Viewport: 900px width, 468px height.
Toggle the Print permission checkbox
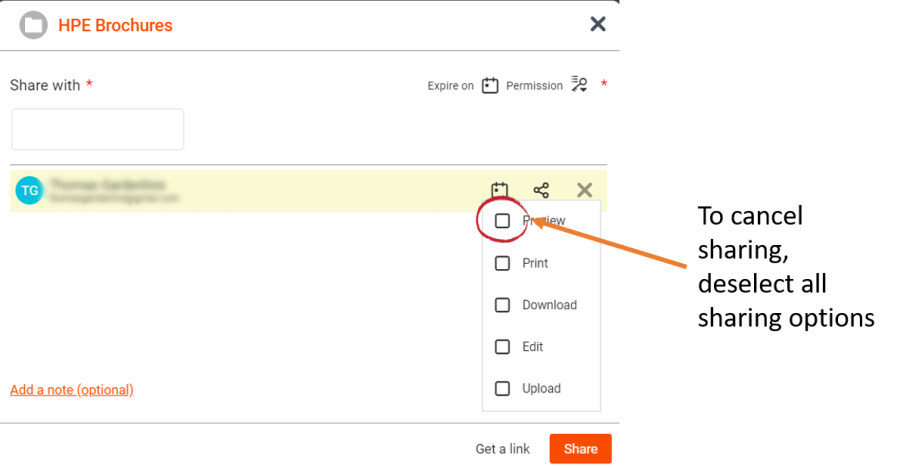502,263
